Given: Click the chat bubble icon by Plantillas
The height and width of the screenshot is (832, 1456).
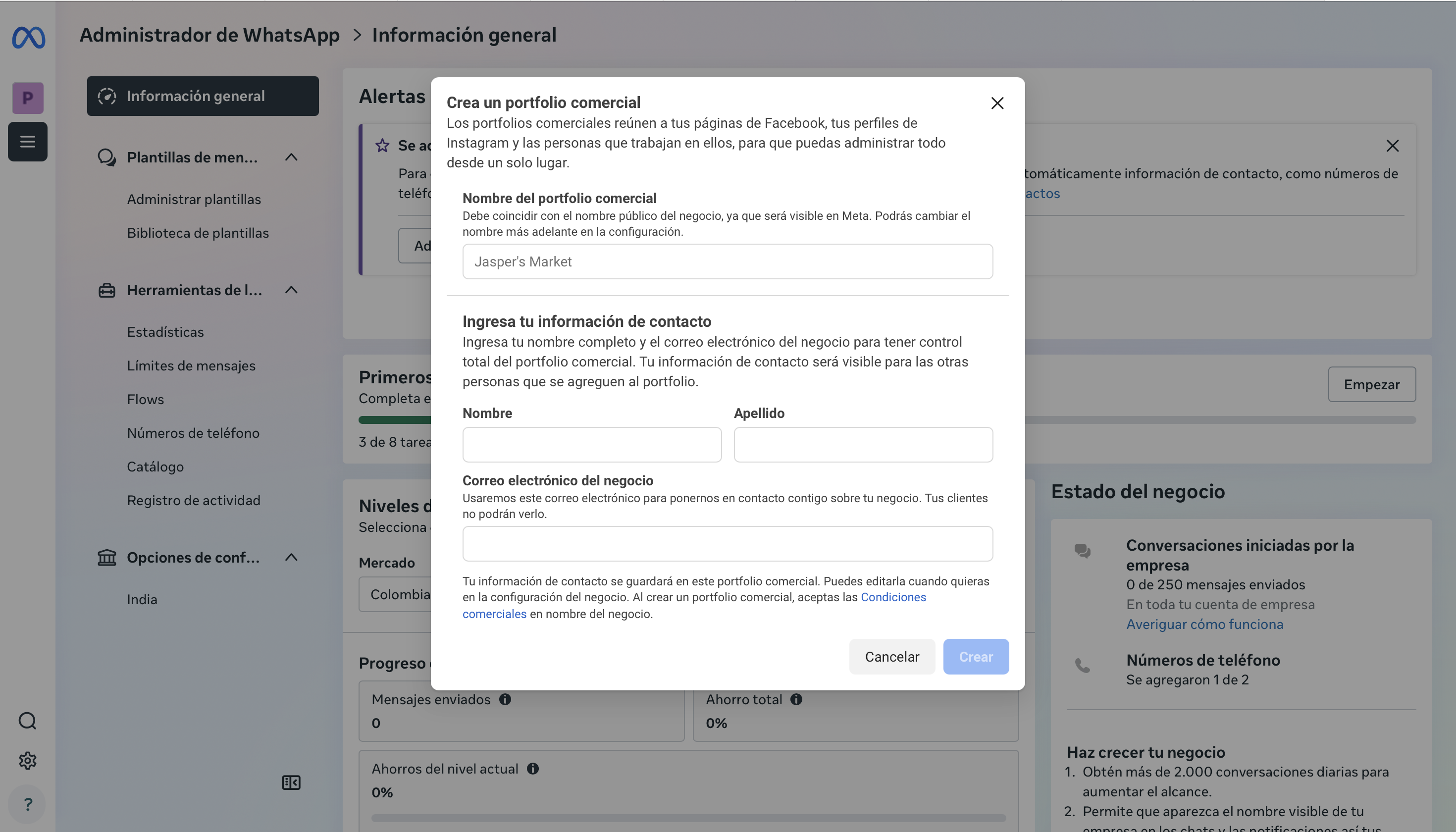Looking at the screenshot, I should tap(107, 157).
